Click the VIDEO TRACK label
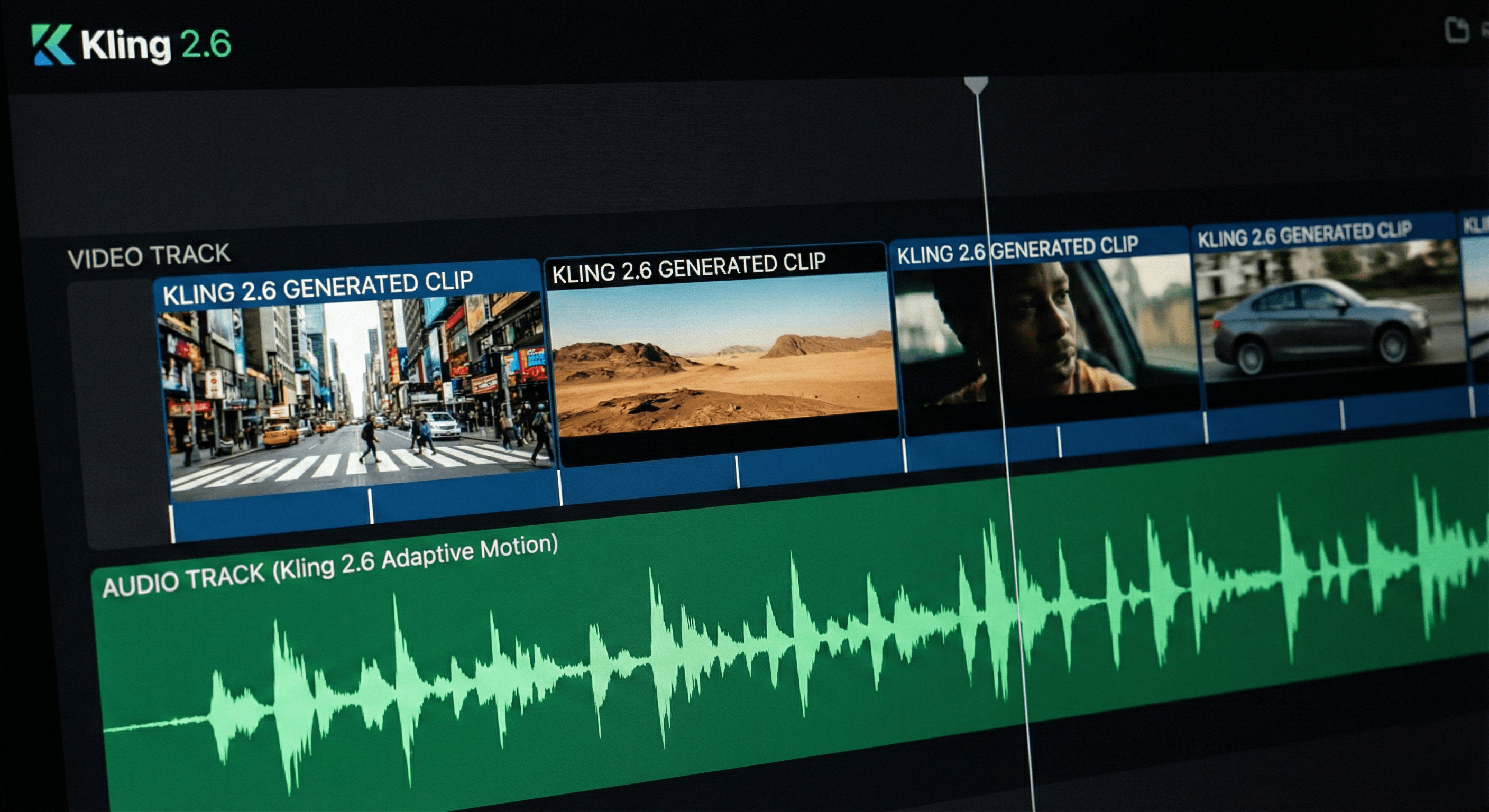This screenshot has width=1489, height=812. (149, 256)
